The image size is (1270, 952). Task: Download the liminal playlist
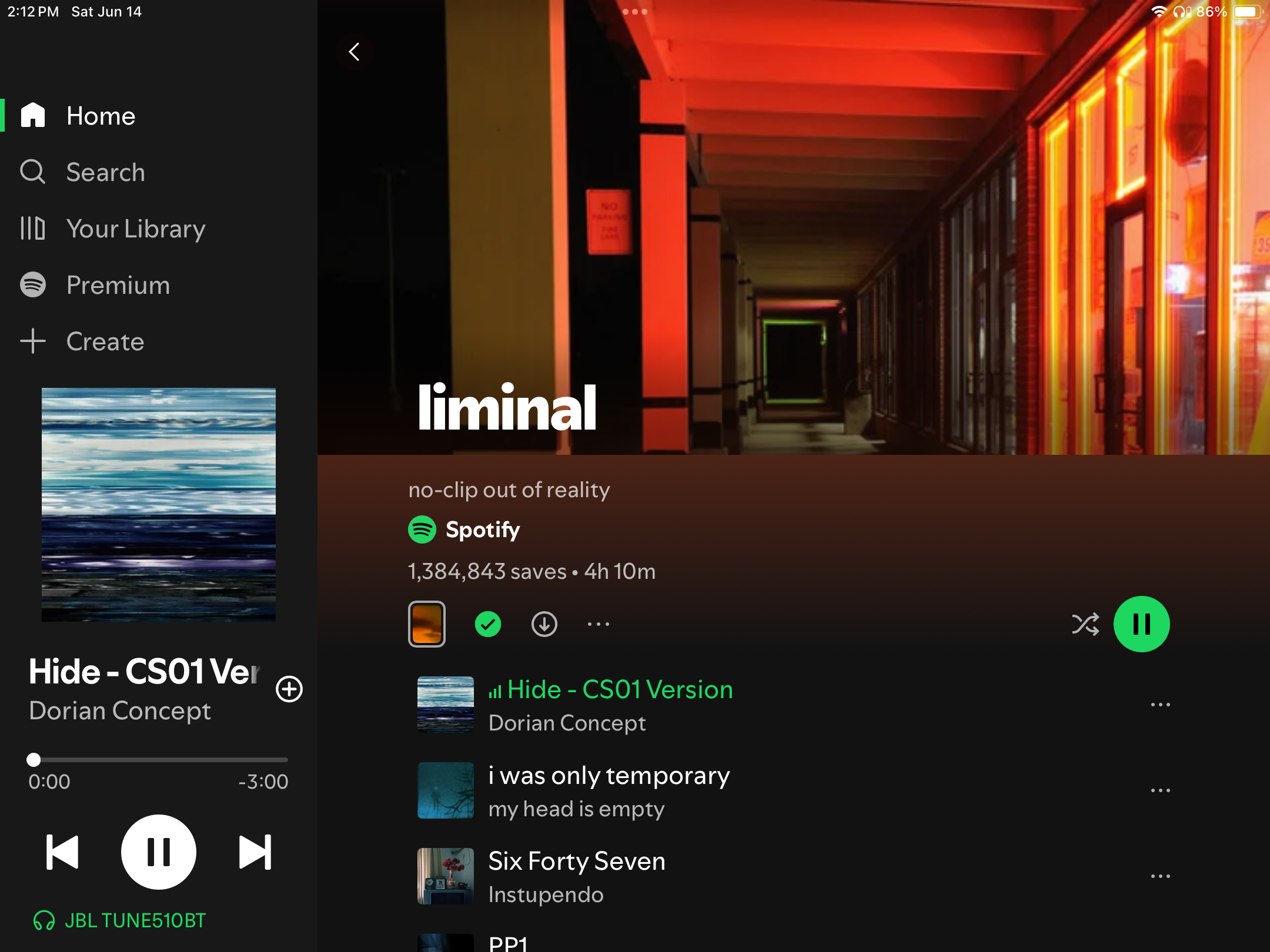click(x=544, y=624)
